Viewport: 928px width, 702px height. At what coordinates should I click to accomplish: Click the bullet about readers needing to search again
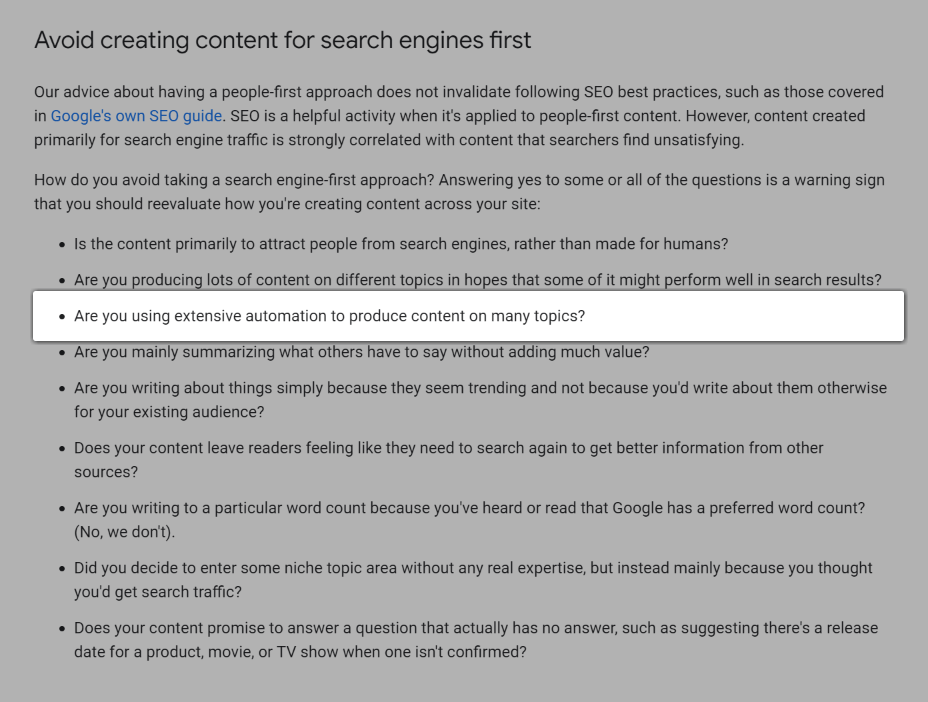coord(448,448)
